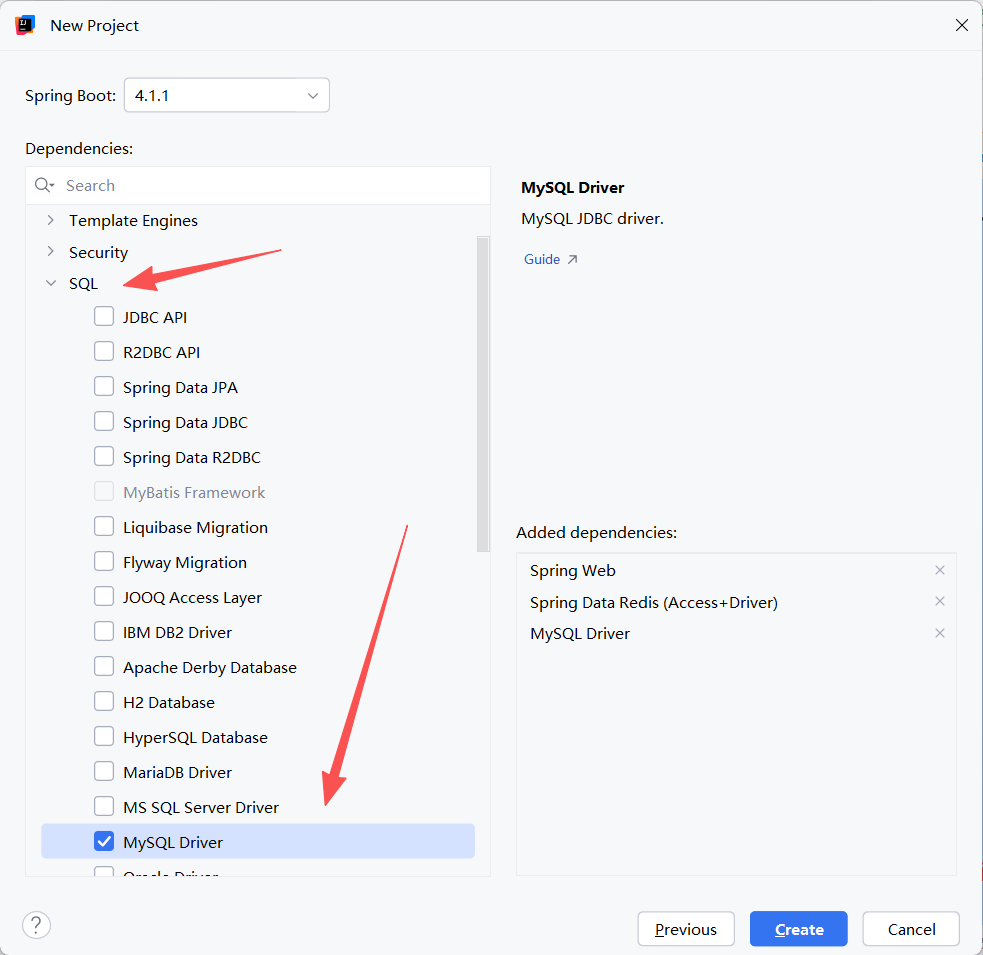Click the Create button
Viewport: 983px width, 955px height.
pyautogui.click(x=799, y=929)
